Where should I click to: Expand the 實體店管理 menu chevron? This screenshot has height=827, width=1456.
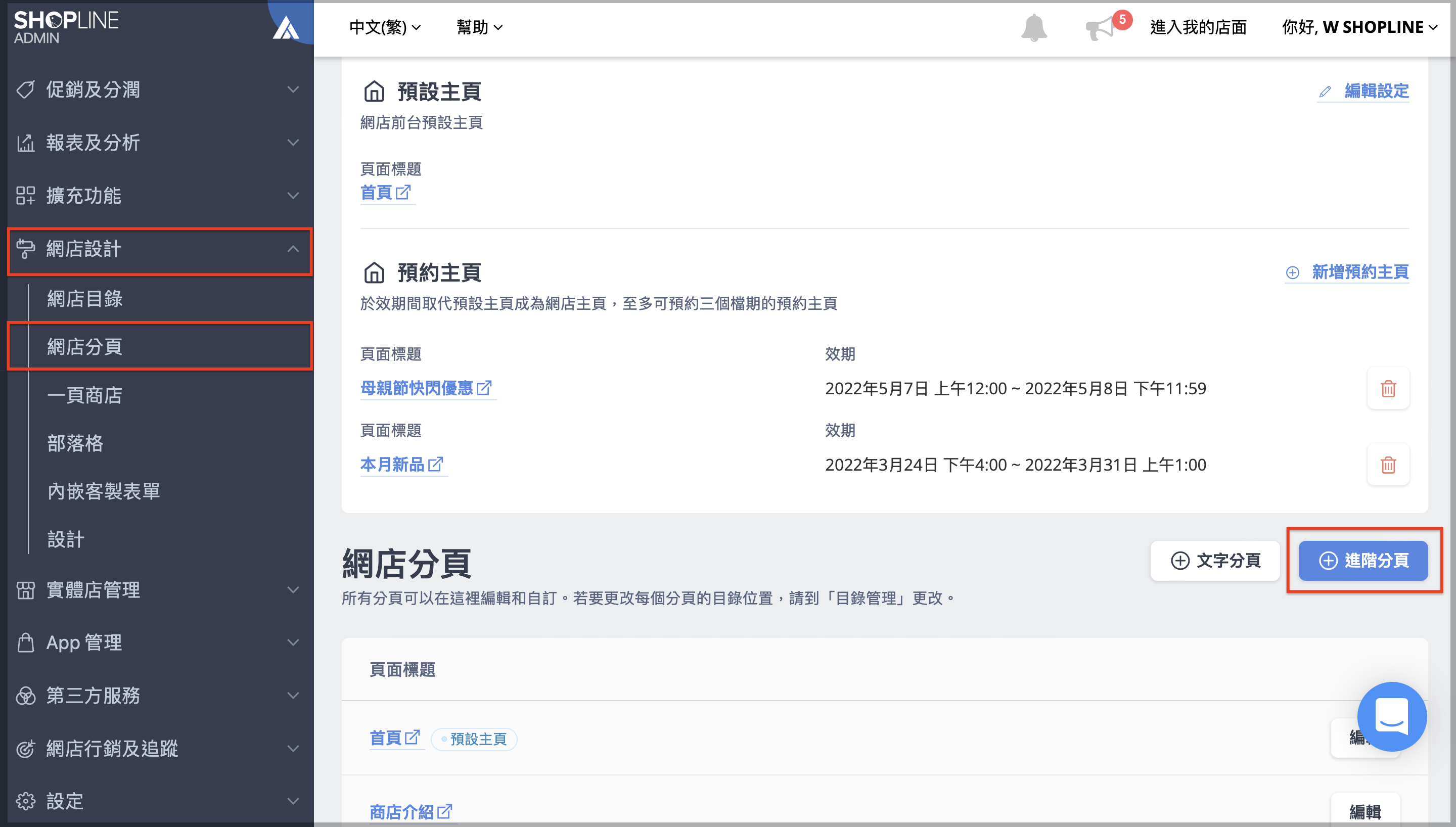point(293,589)
